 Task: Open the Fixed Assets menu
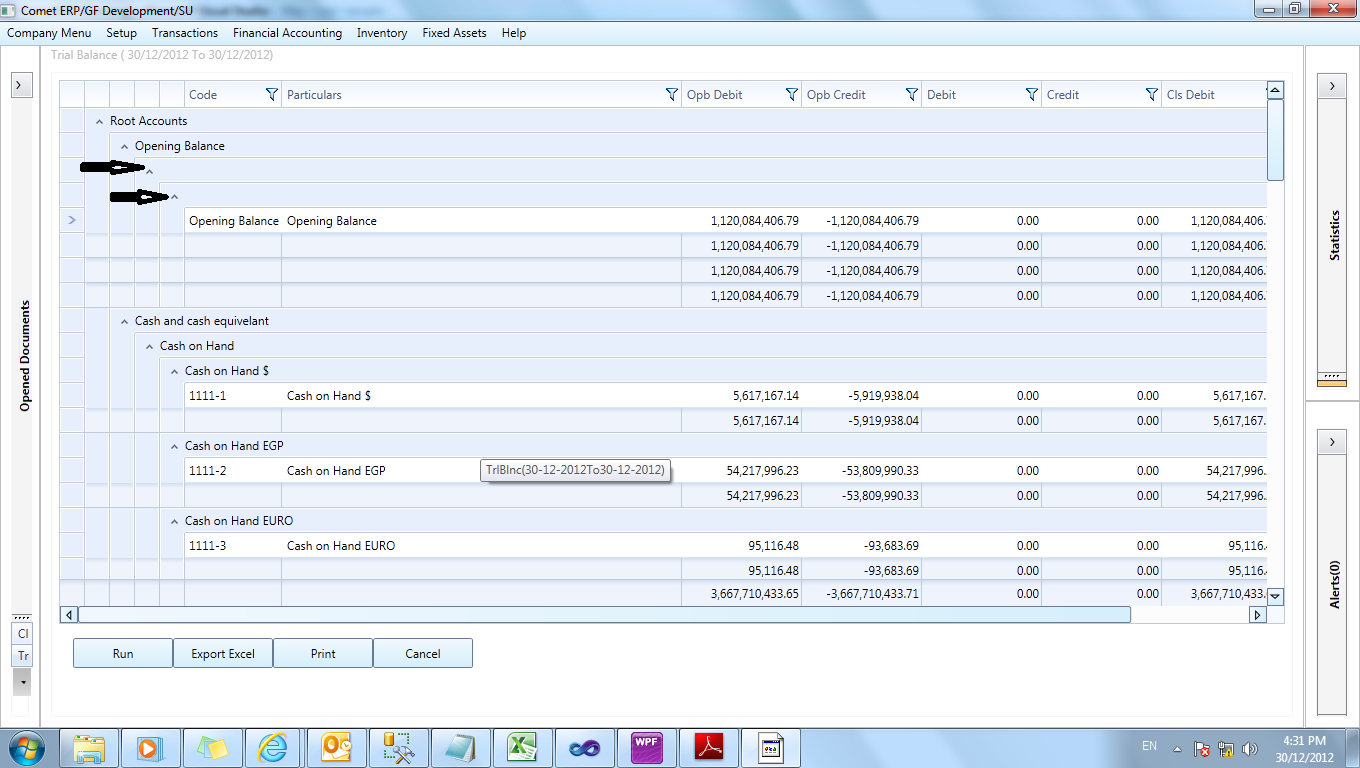tap(454, 33)
